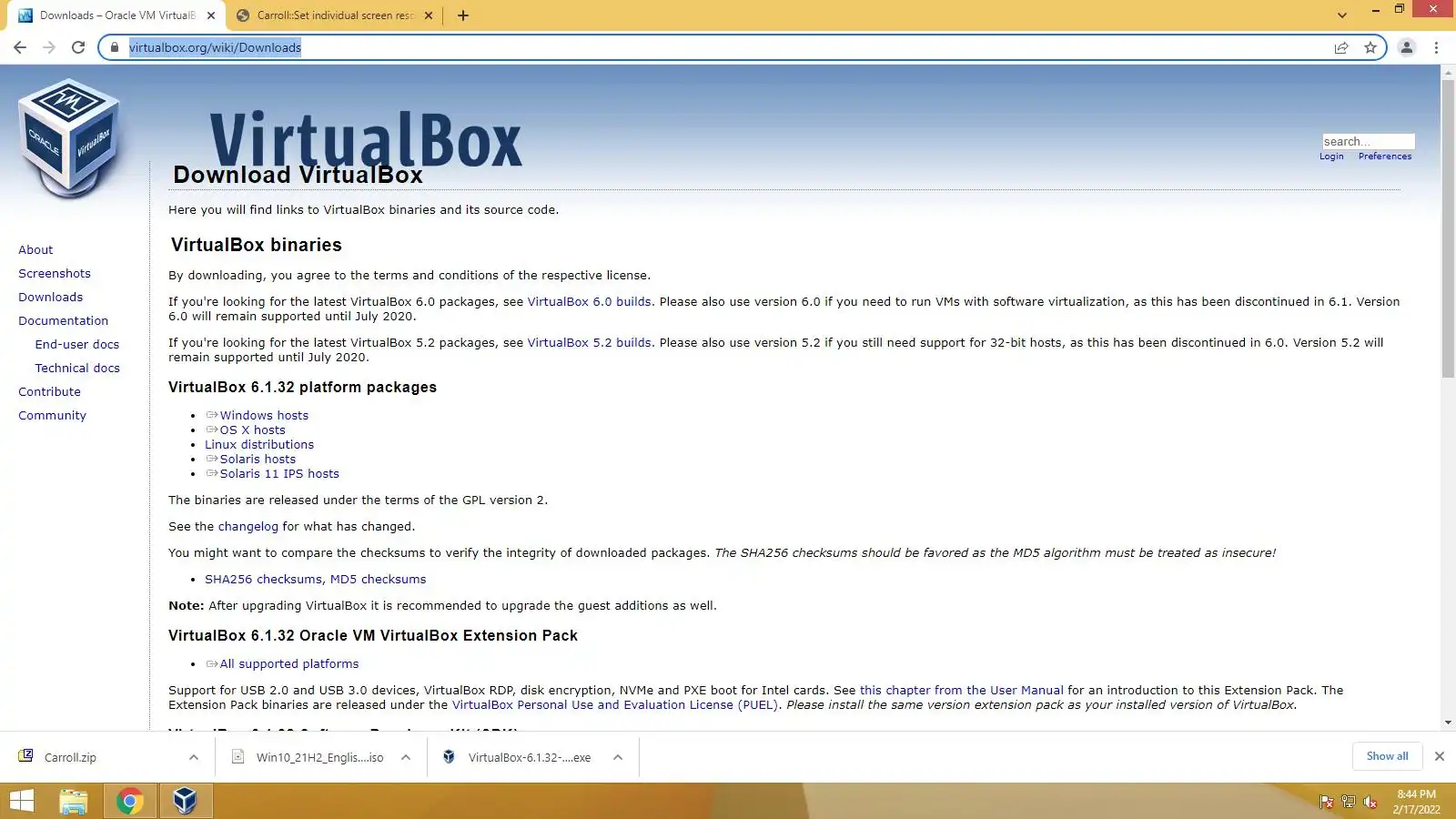This screenshot has height=819, width=1456.
Task: Open End-user docs in the sidebar
Action: (x=77, y=344)
